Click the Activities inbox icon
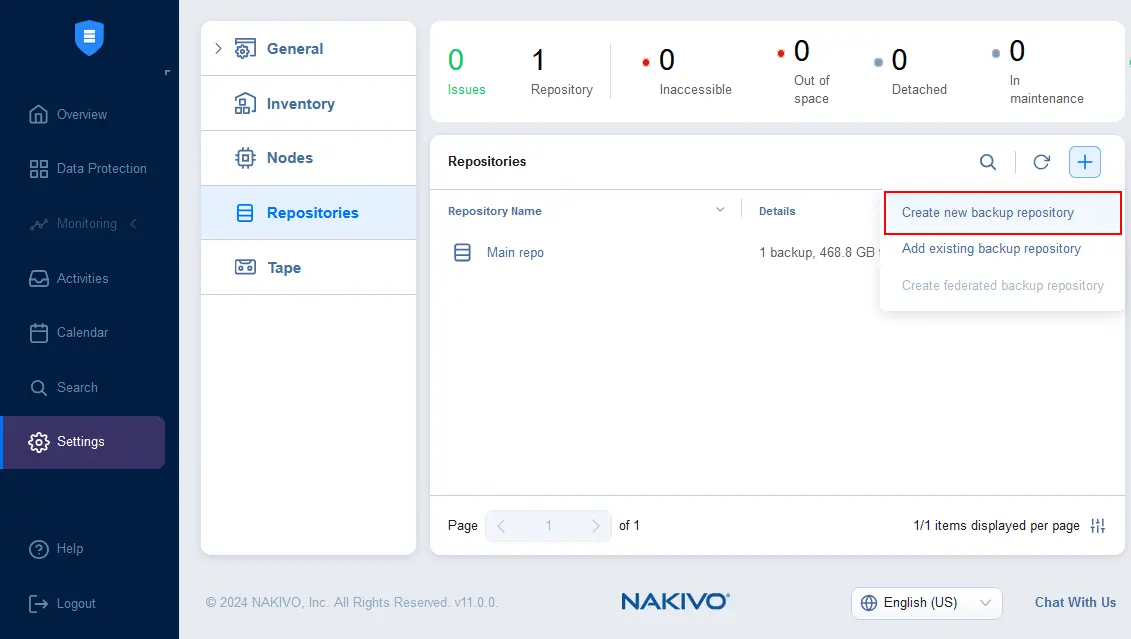Image resolution: width=1131 pixels, height=639 pixels. (38, 278)
